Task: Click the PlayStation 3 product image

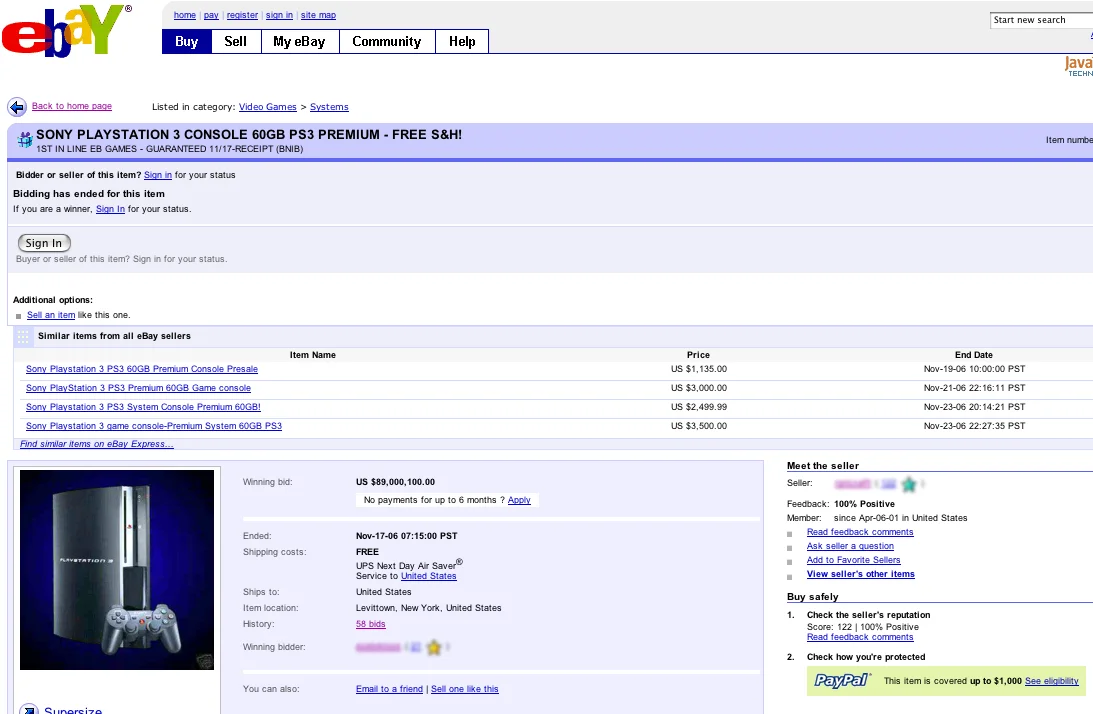Action: click(117, 570)
